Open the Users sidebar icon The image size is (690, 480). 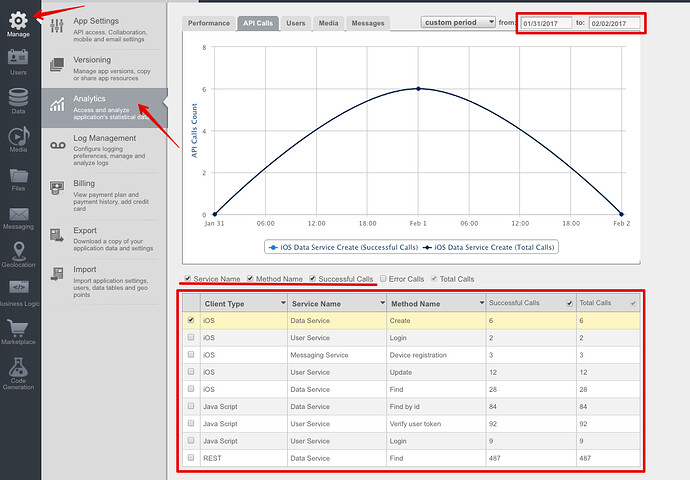pyautogui.click(x=18, y=57)
